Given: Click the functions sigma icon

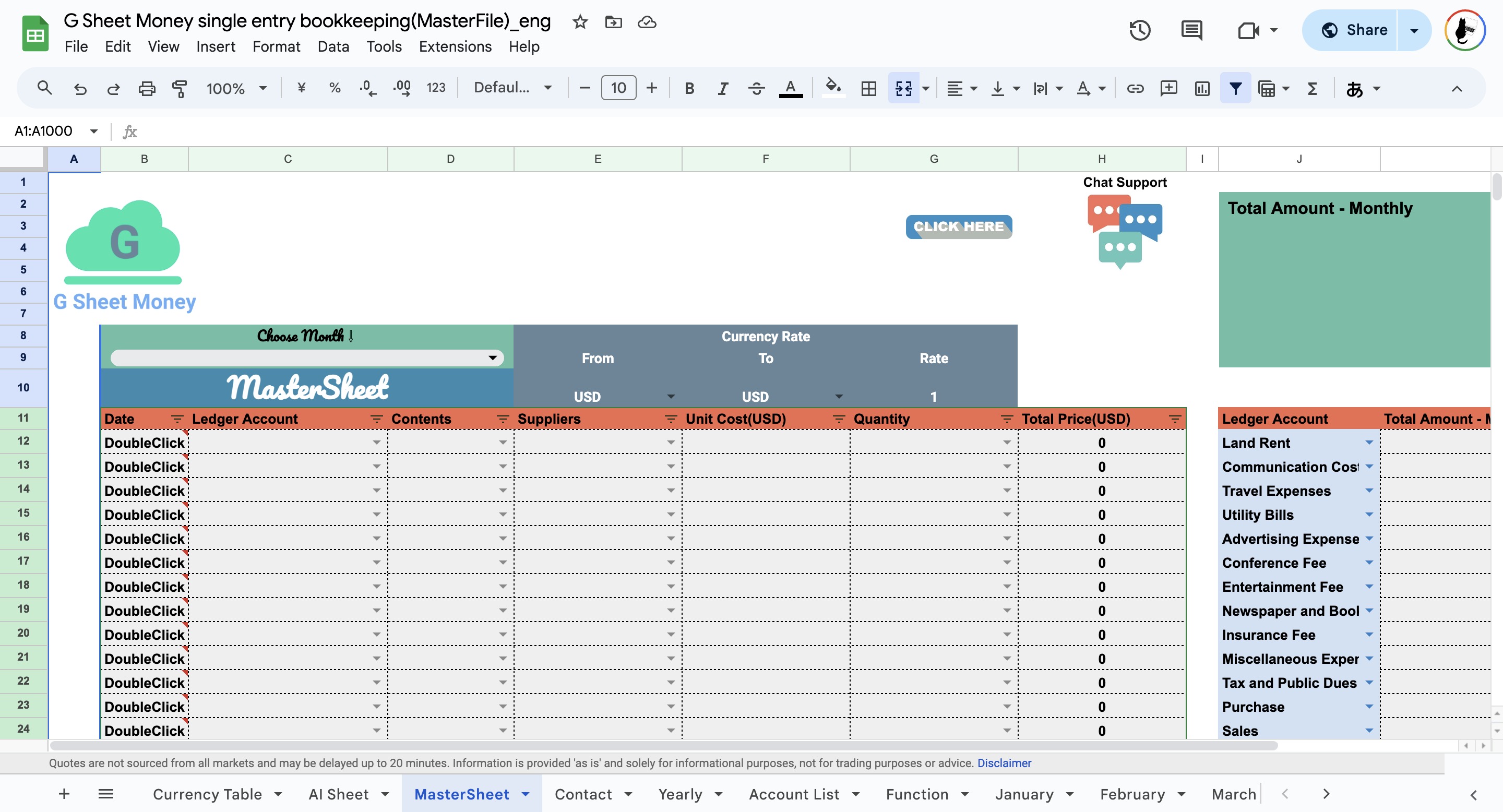Looking at the screenshot, I should coord(1312,88).
